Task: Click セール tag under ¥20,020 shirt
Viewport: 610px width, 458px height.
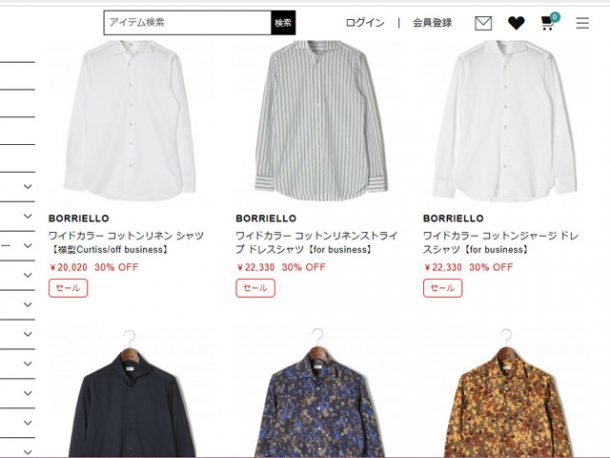Action: point(68,288)
